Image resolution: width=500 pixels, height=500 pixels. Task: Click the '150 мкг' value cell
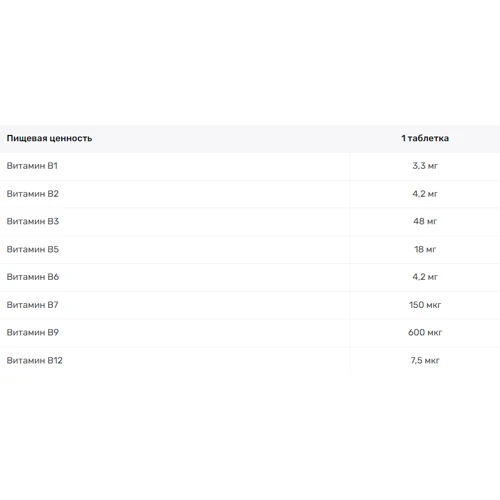425,305
